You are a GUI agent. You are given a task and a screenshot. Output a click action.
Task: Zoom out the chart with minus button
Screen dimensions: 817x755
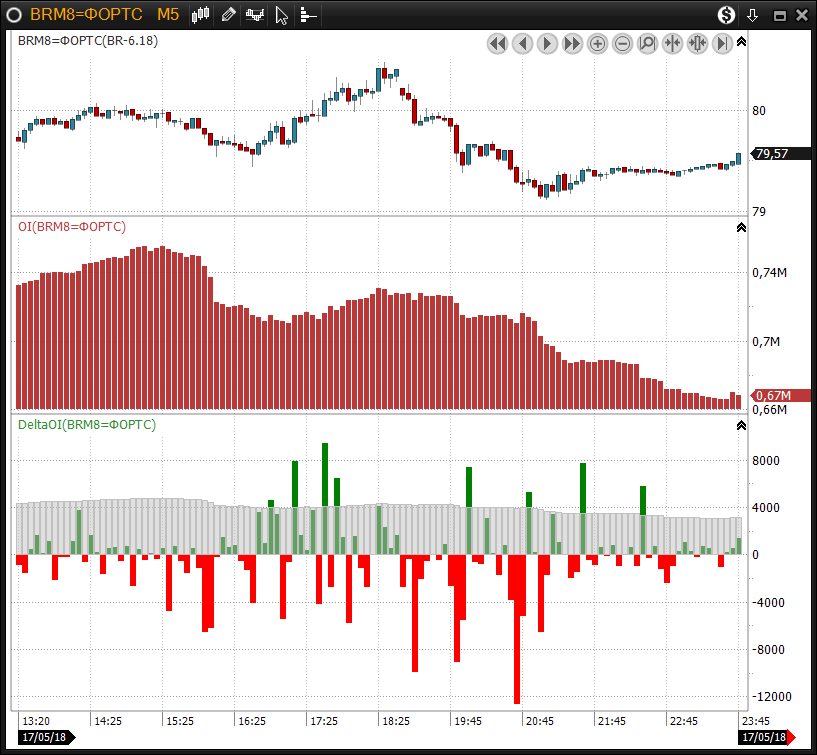pyautogui.click(x=623, y=43)
